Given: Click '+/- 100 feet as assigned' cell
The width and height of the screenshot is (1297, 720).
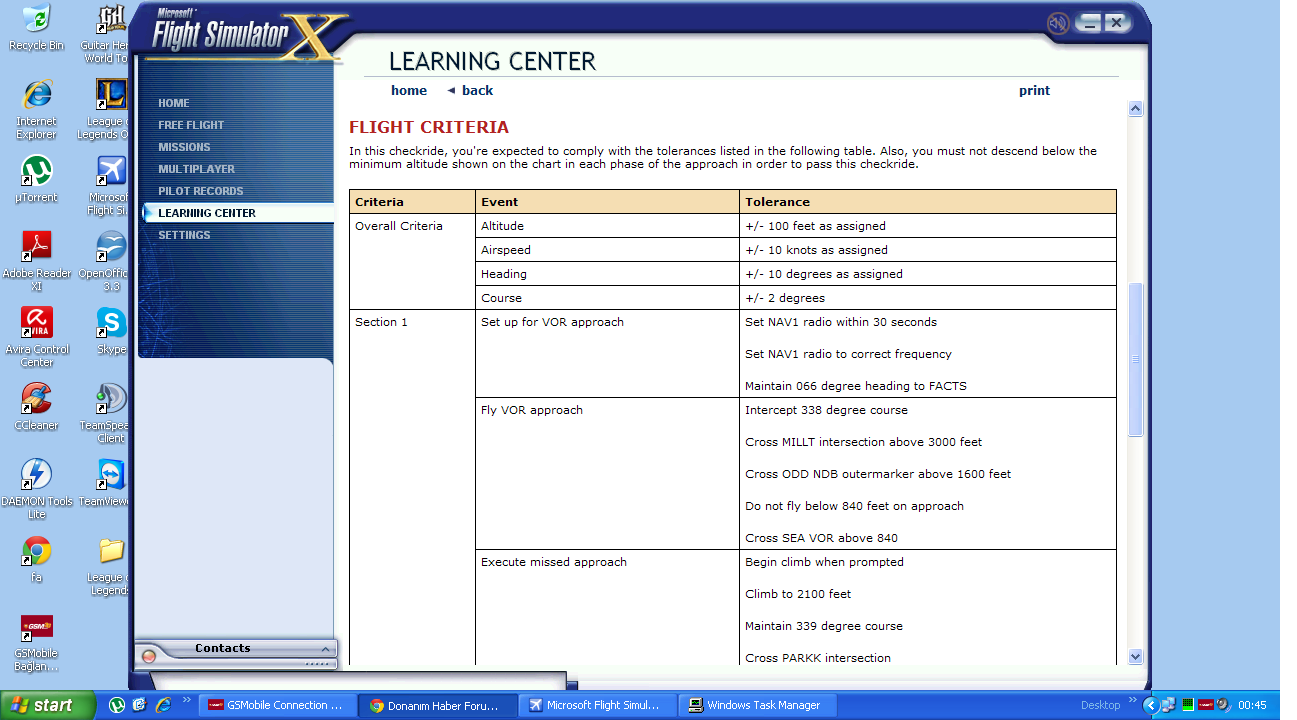Looking at the screenshot, I should [x=928, y=226].
